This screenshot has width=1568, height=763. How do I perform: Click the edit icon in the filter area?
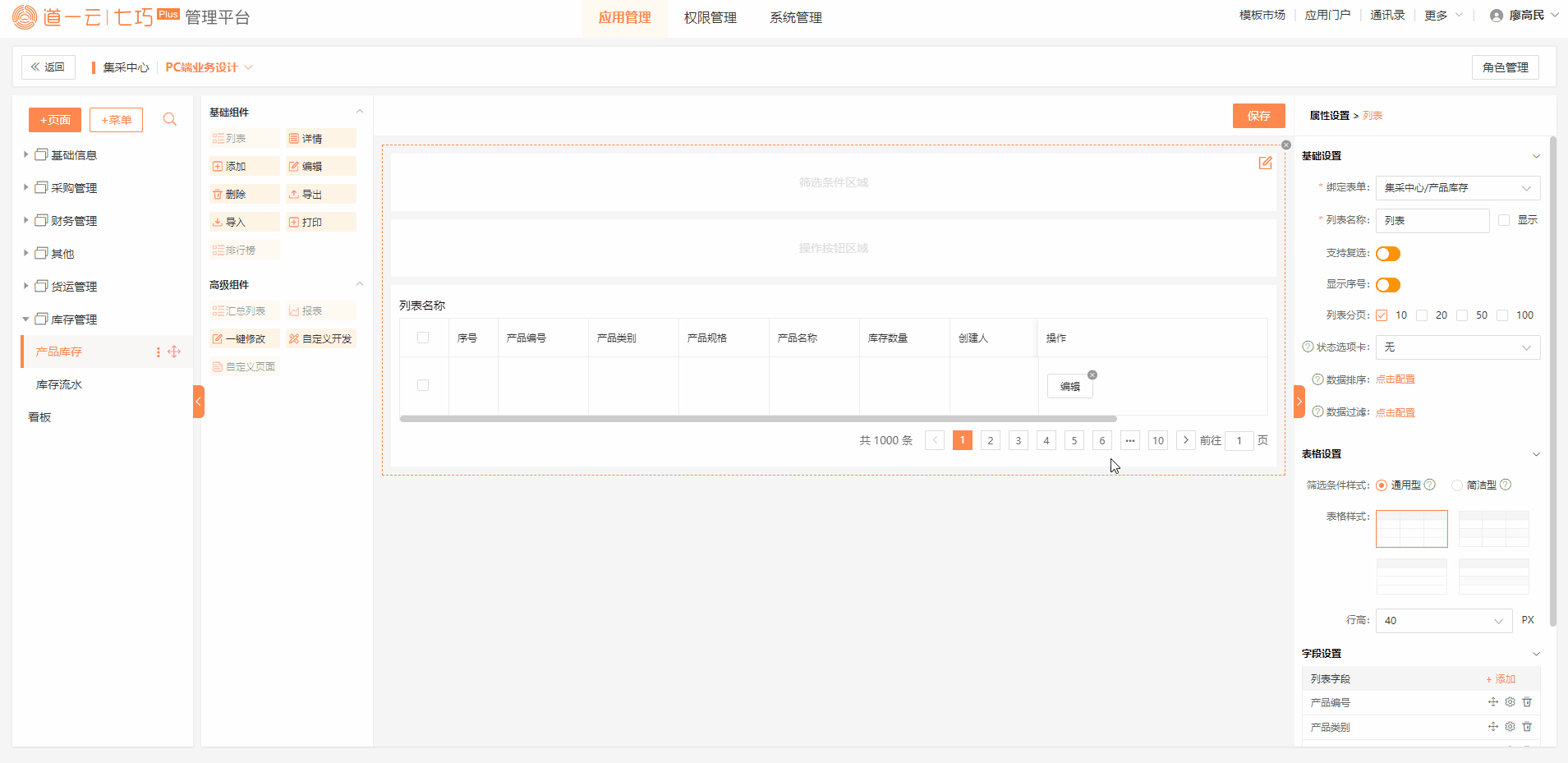[x=1265, y=163]
